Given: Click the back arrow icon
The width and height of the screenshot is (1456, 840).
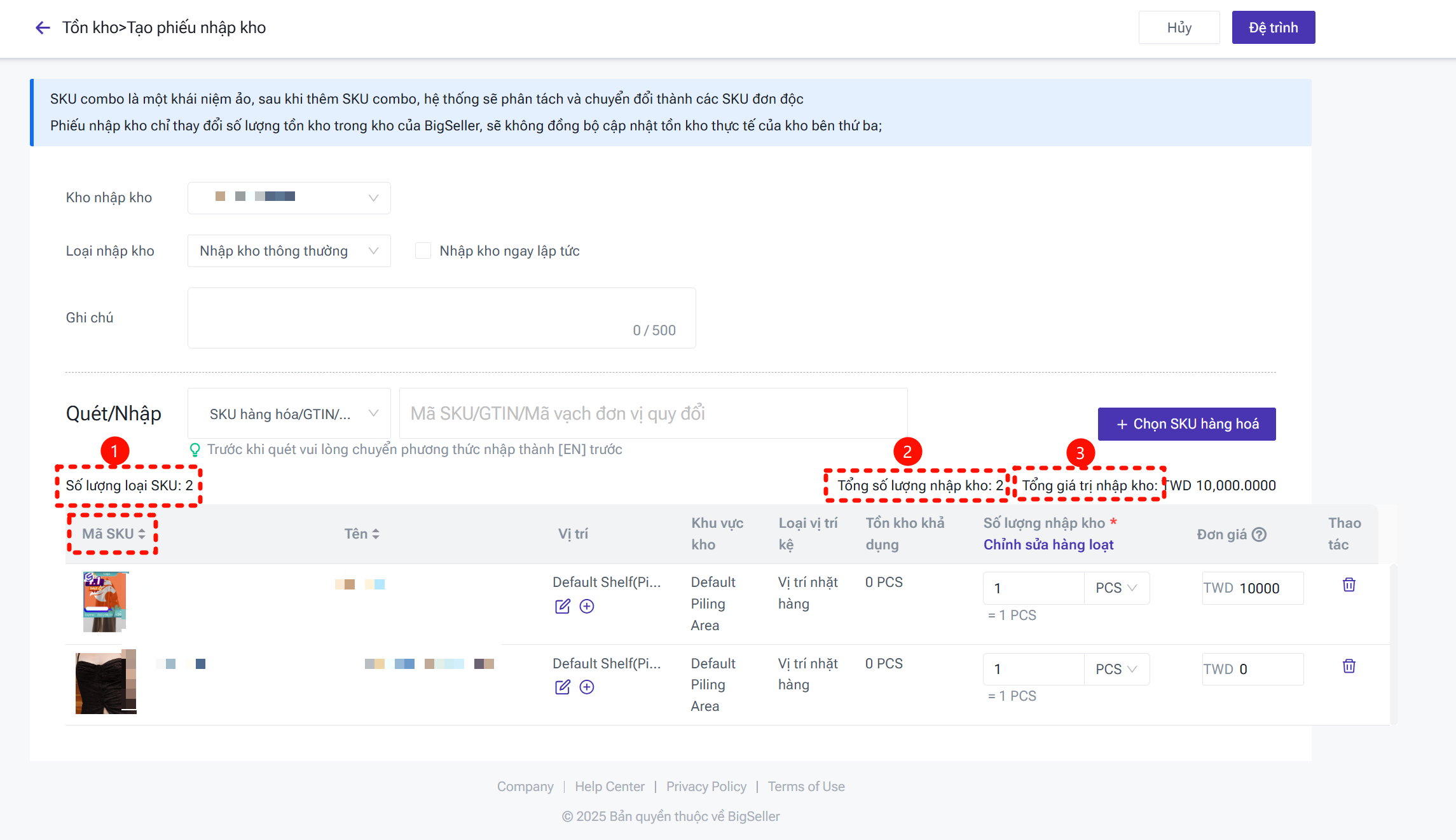Looking at the screenshot, I should point(43,27).
